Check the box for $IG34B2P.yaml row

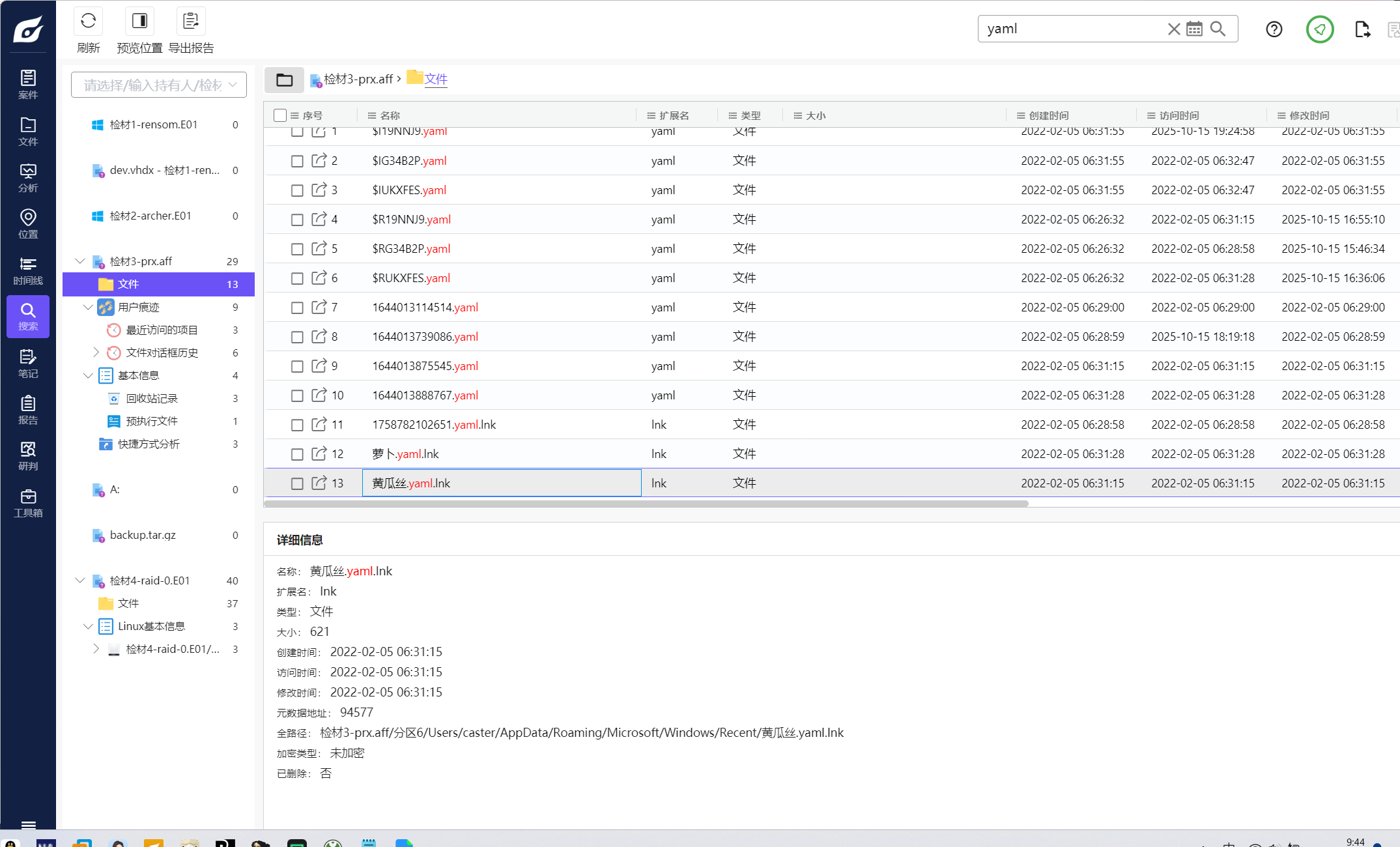pyautogui.click(x=297, y=161)
